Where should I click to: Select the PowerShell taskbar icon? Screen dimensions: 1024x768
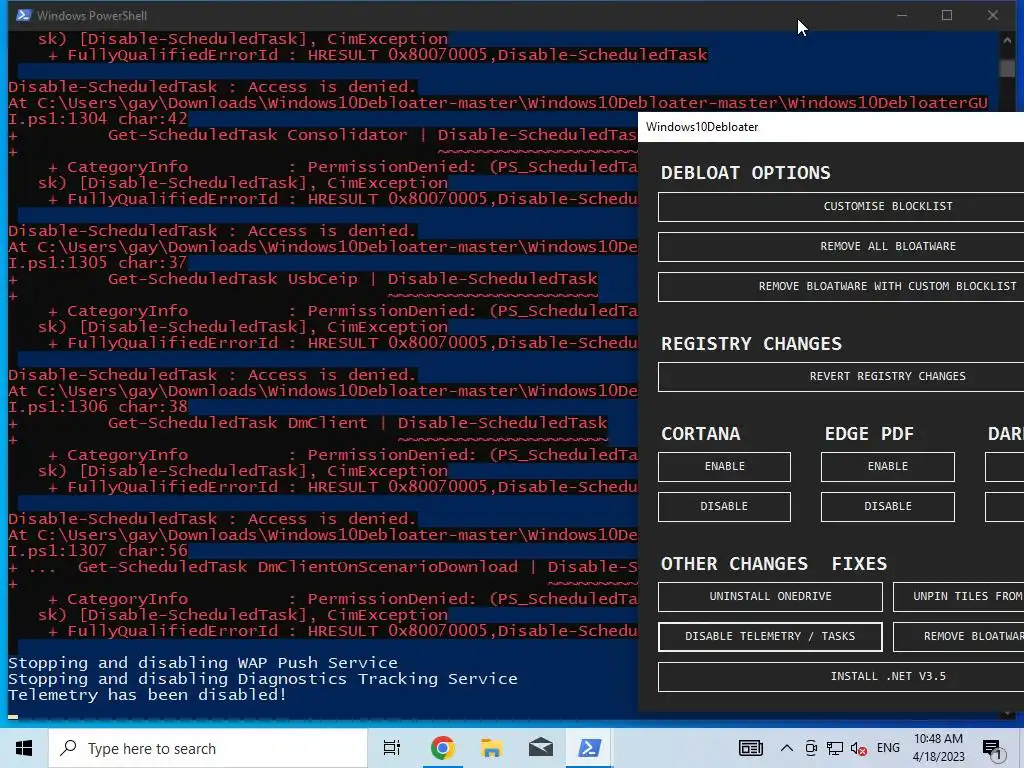coord(590,748)
